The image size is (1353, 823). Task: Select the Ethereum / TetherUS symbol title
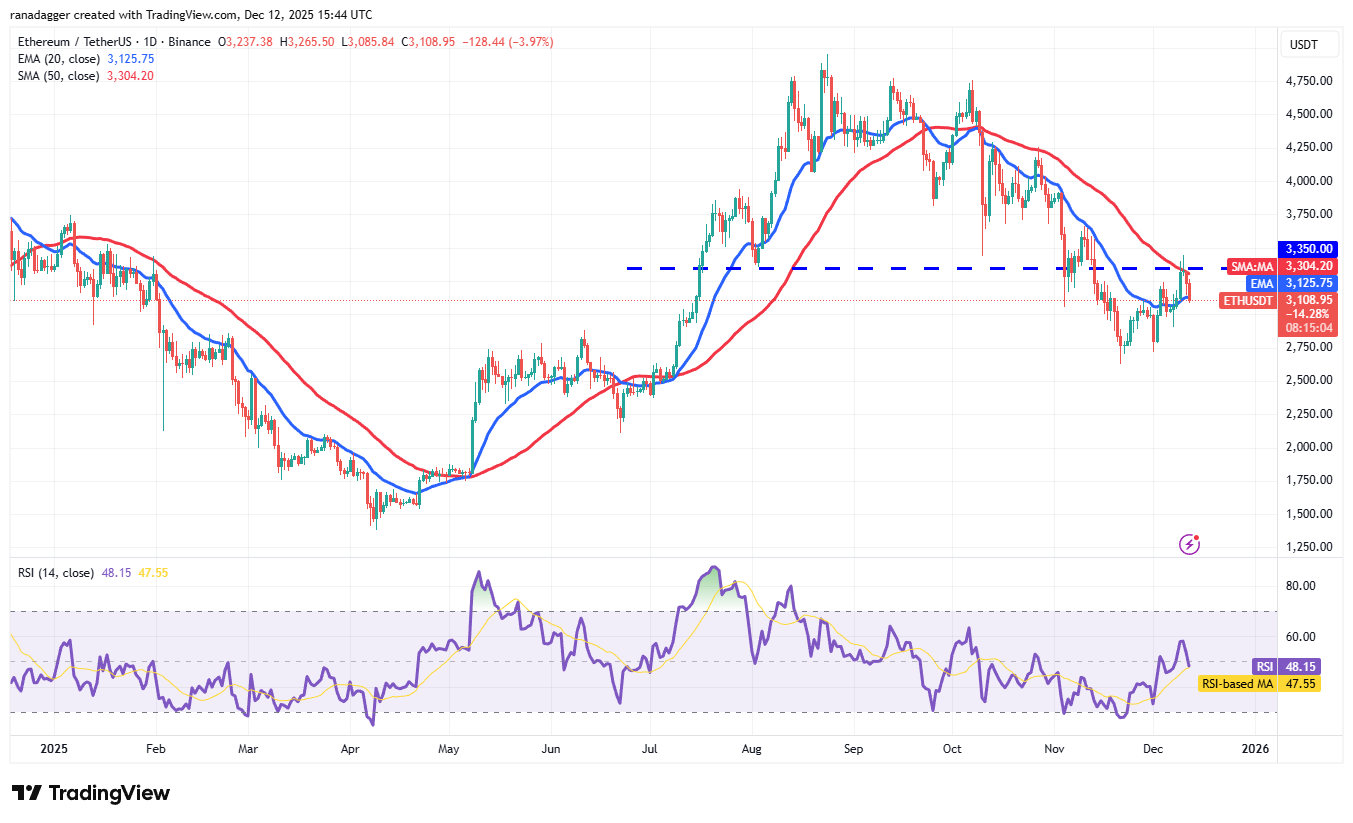point(75,42)
